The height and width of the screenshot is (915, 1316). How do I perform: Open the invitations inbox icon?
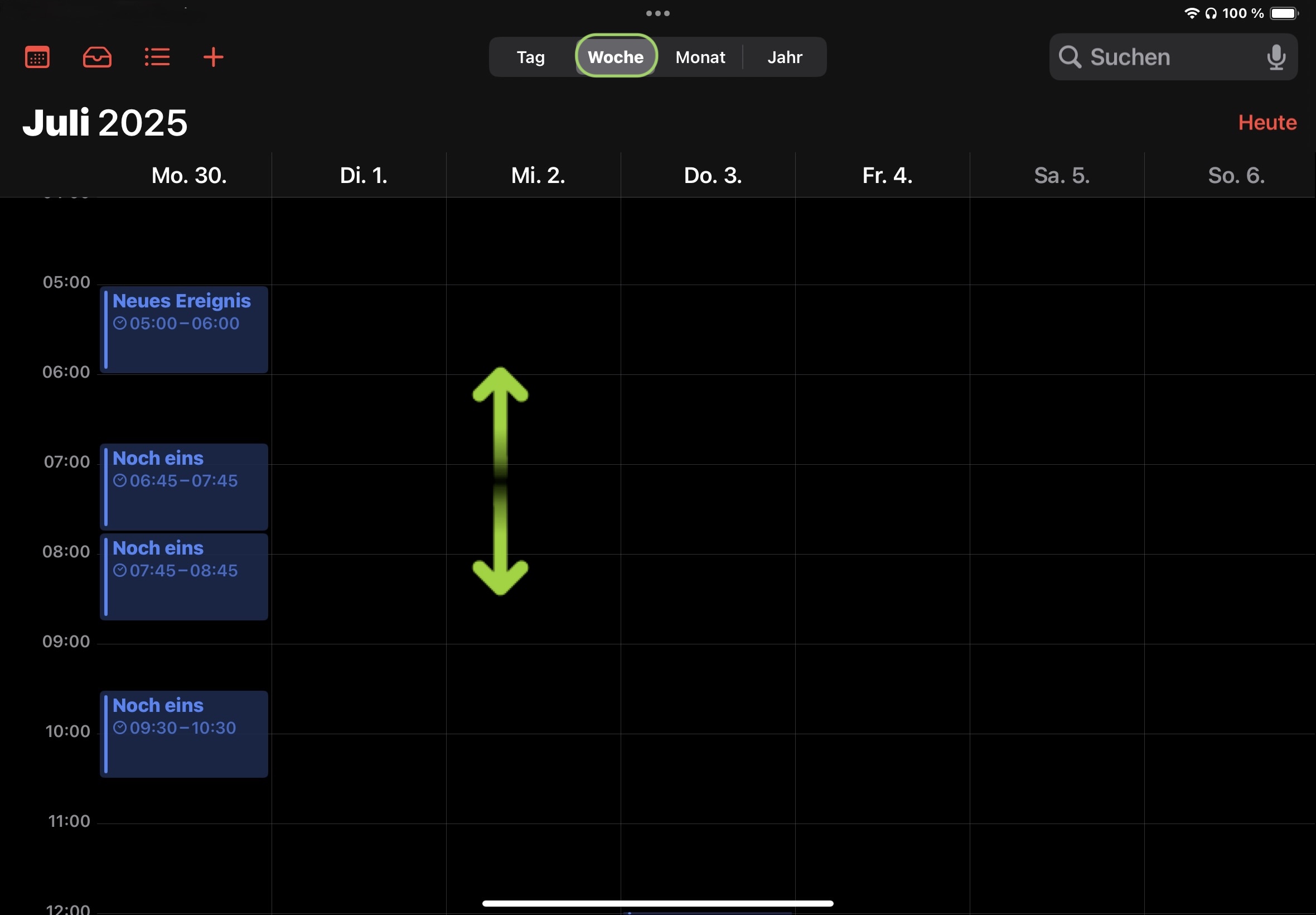coord(97,57)
